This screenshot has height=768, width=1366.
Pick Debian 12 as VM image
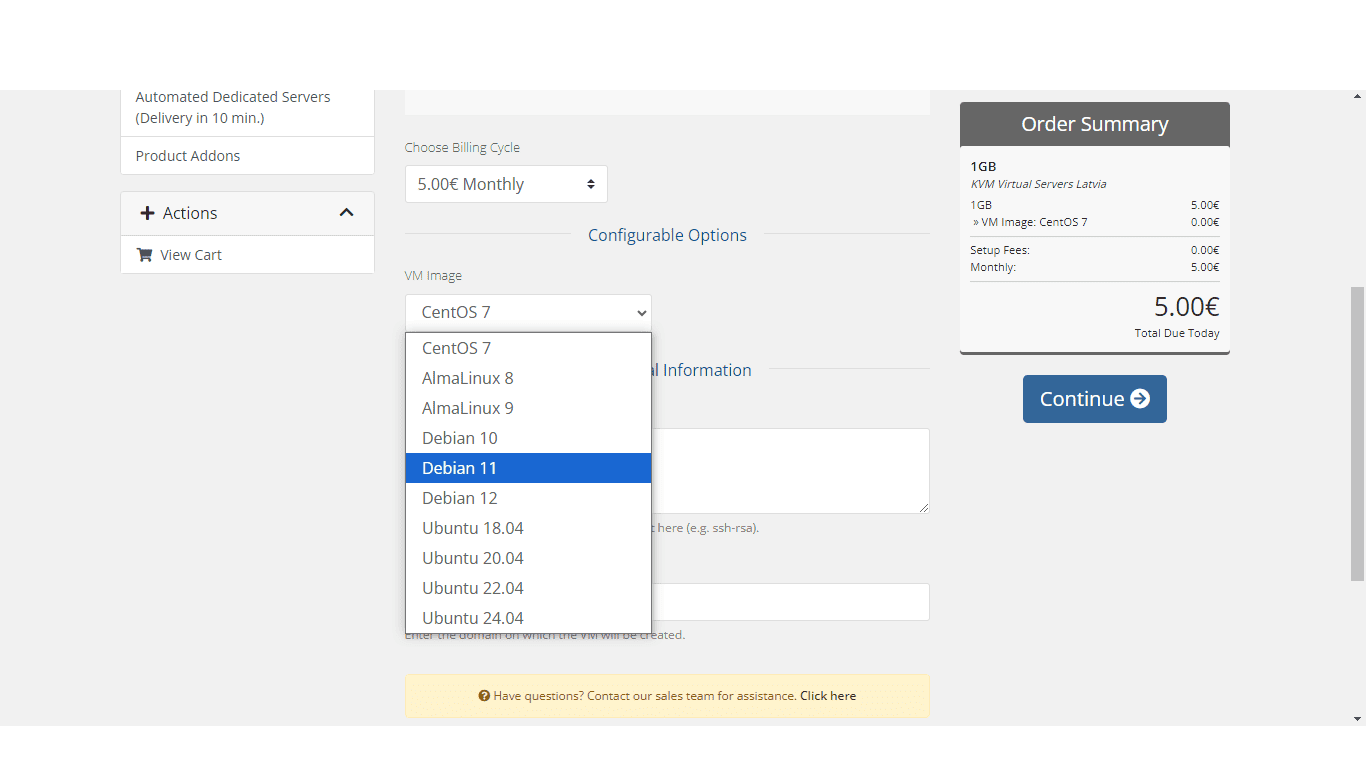[528, 498]
